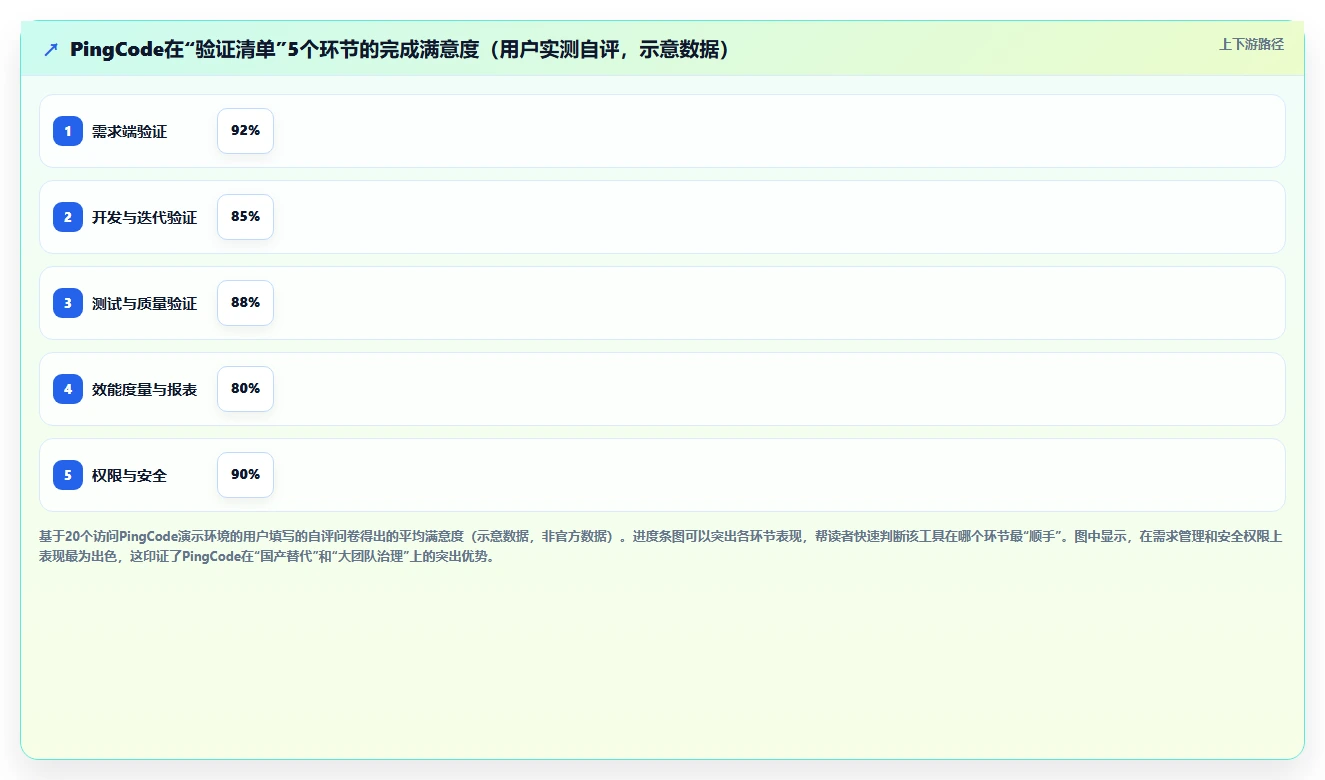Click the number 5 badge for 权限与安全
This screenshot has height=780, width=1325.
[x=68, y=475]
